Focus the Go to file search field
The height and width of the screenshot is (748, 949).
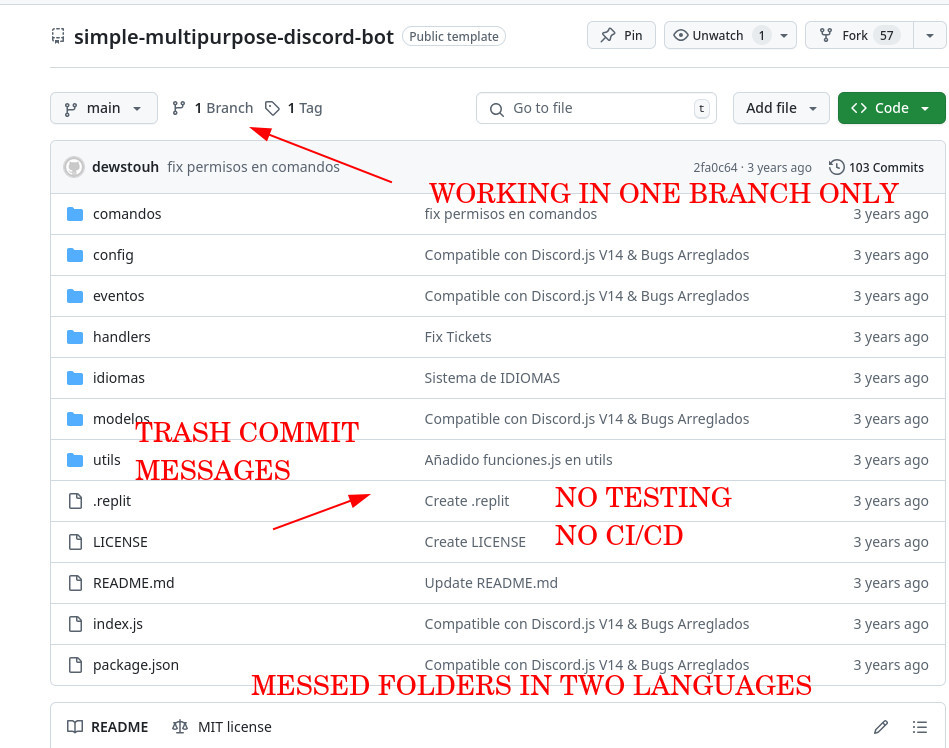coord(596,108)
